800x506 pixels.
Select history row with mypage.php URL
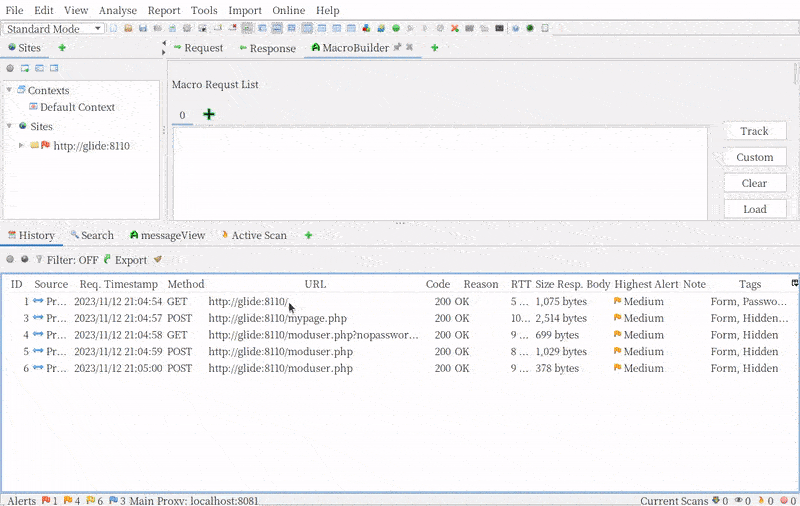[x=399, y=318]
